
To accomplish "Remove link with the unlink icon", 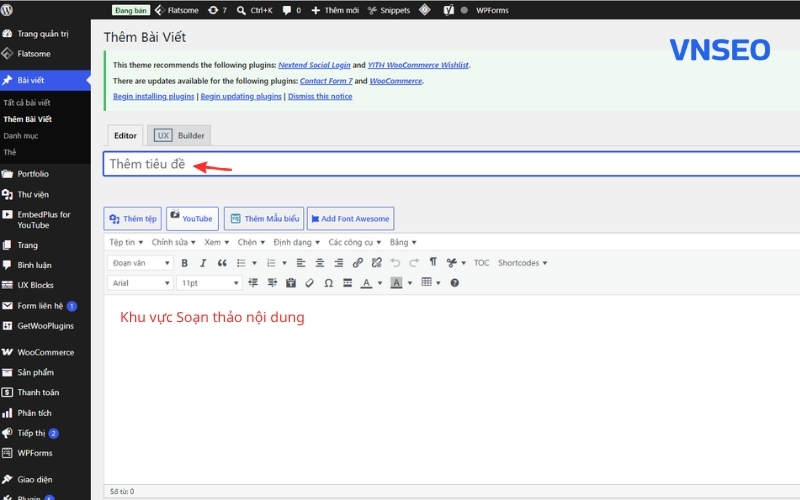I will click(x=377, y=263).
